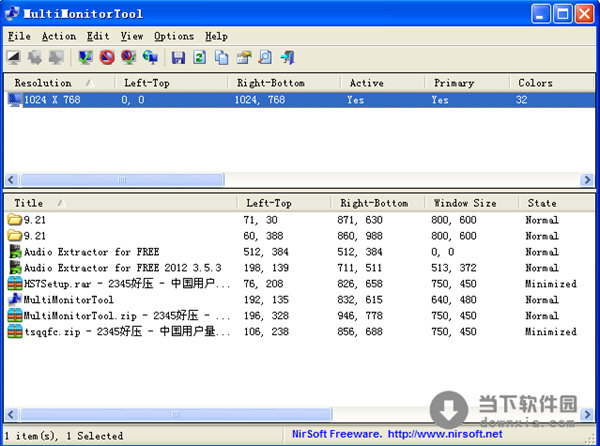Click the Audio Extractor for FREE 2012 3.5.3 title
This screenshot has height=446, width=600.
point(123,268)
